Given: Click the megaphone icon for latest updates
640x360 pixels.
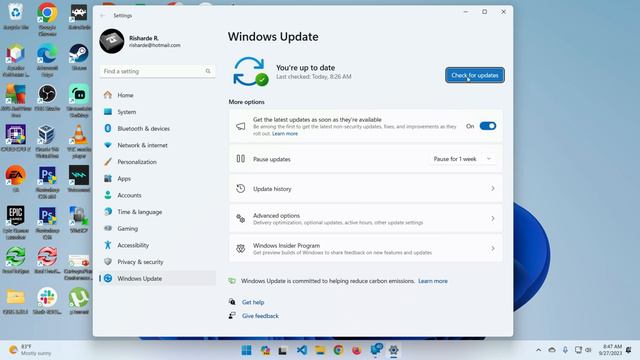Looking at the screenshot, I should pos(241,126).
